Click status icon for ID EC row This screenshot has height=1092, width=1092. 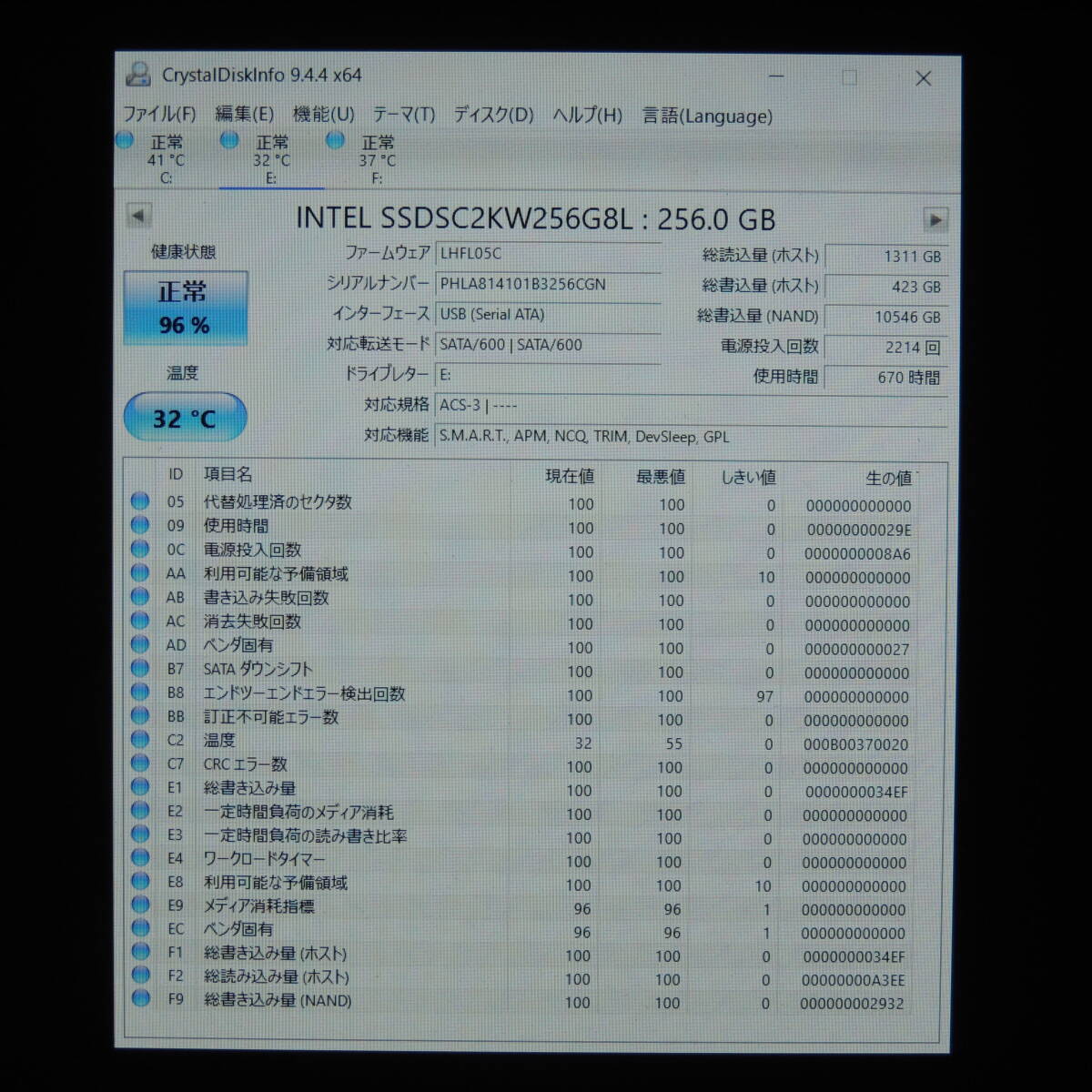(139, 928)
